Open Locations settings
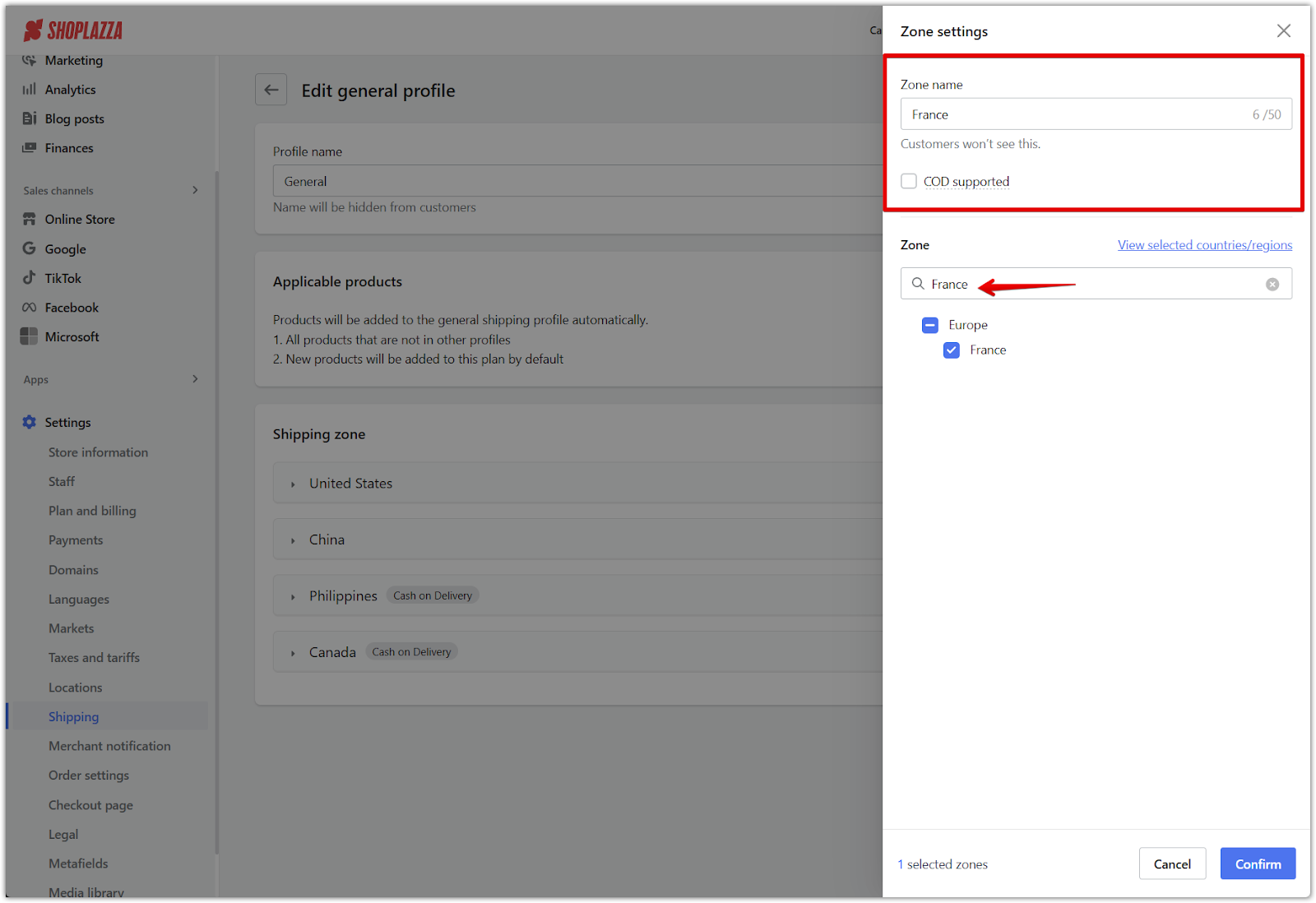This screenshot has width=1316, height=903. (x=75, y=688)
